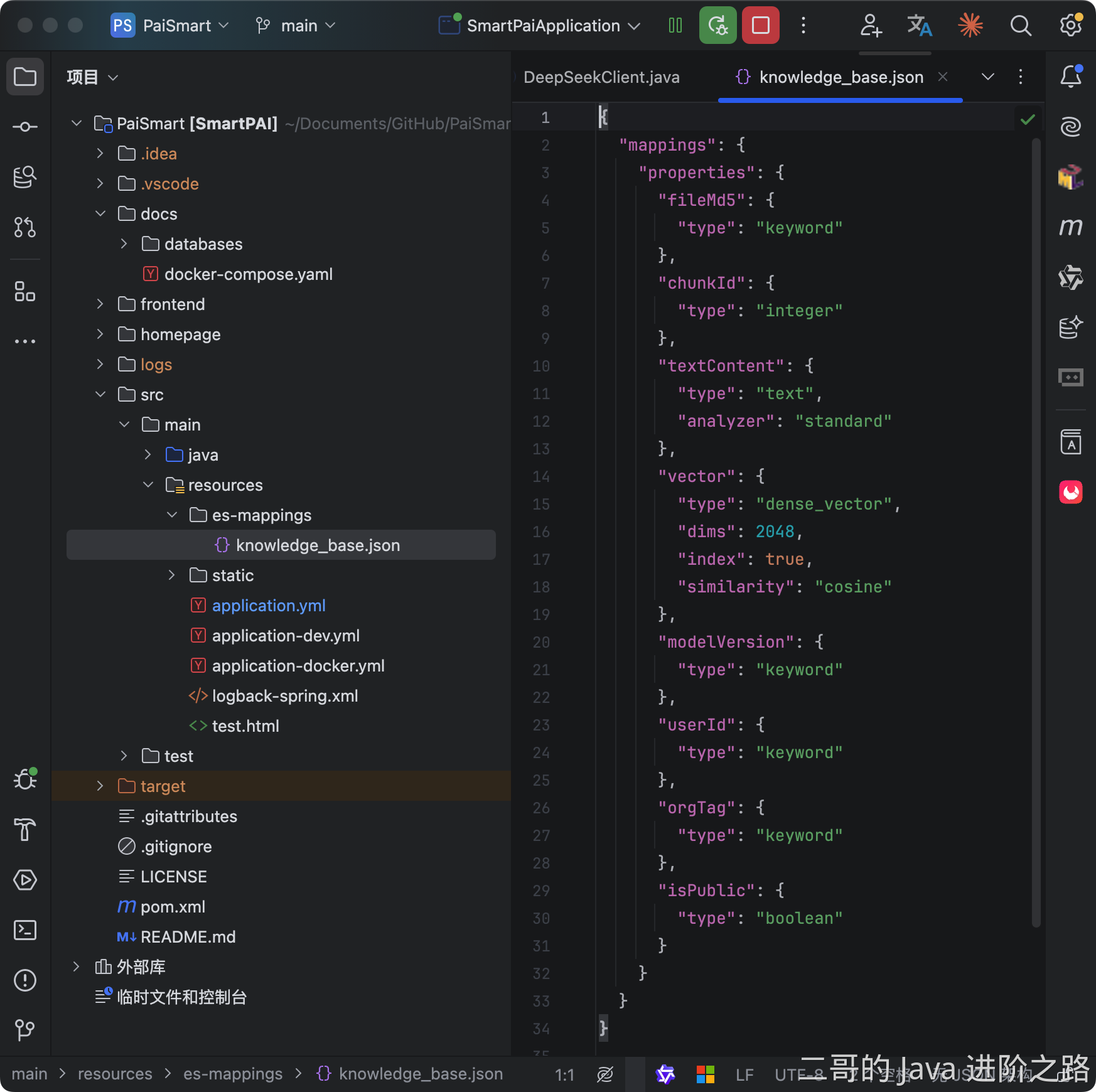The image size is (1096, 1092).
Task: Open the database AI sparkle icon
Action: 1071,328
